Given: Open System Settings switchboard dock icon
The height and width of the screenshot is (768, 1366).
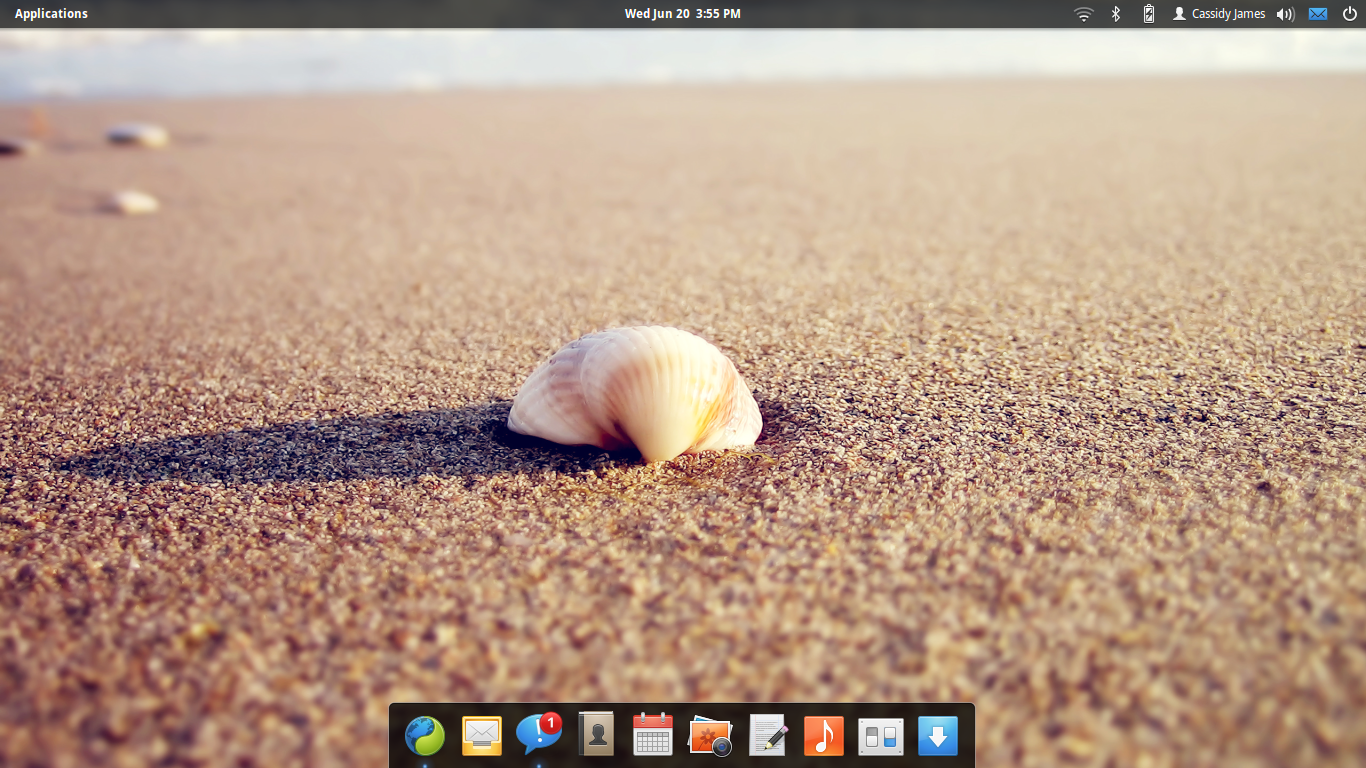Looking at the screenshot, I should pyautogui.click(x=880, y=737).
